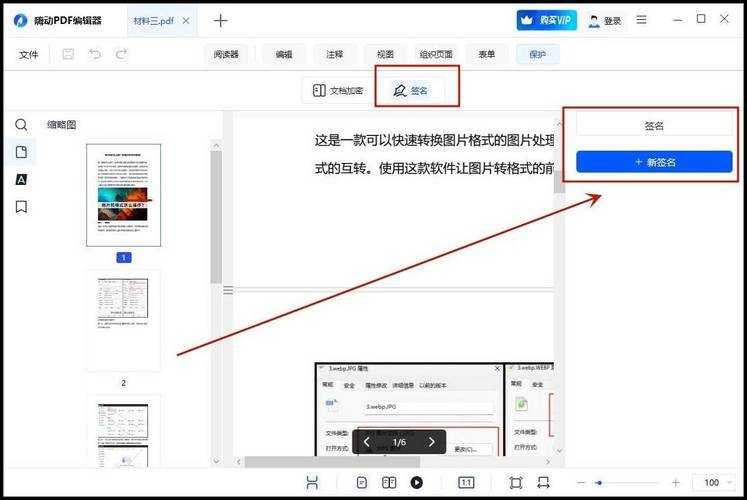Image resolution: width=747 pixels, height=500 pixels.
Task: Click the 缩略图 panel title
Action: [61, 125]
